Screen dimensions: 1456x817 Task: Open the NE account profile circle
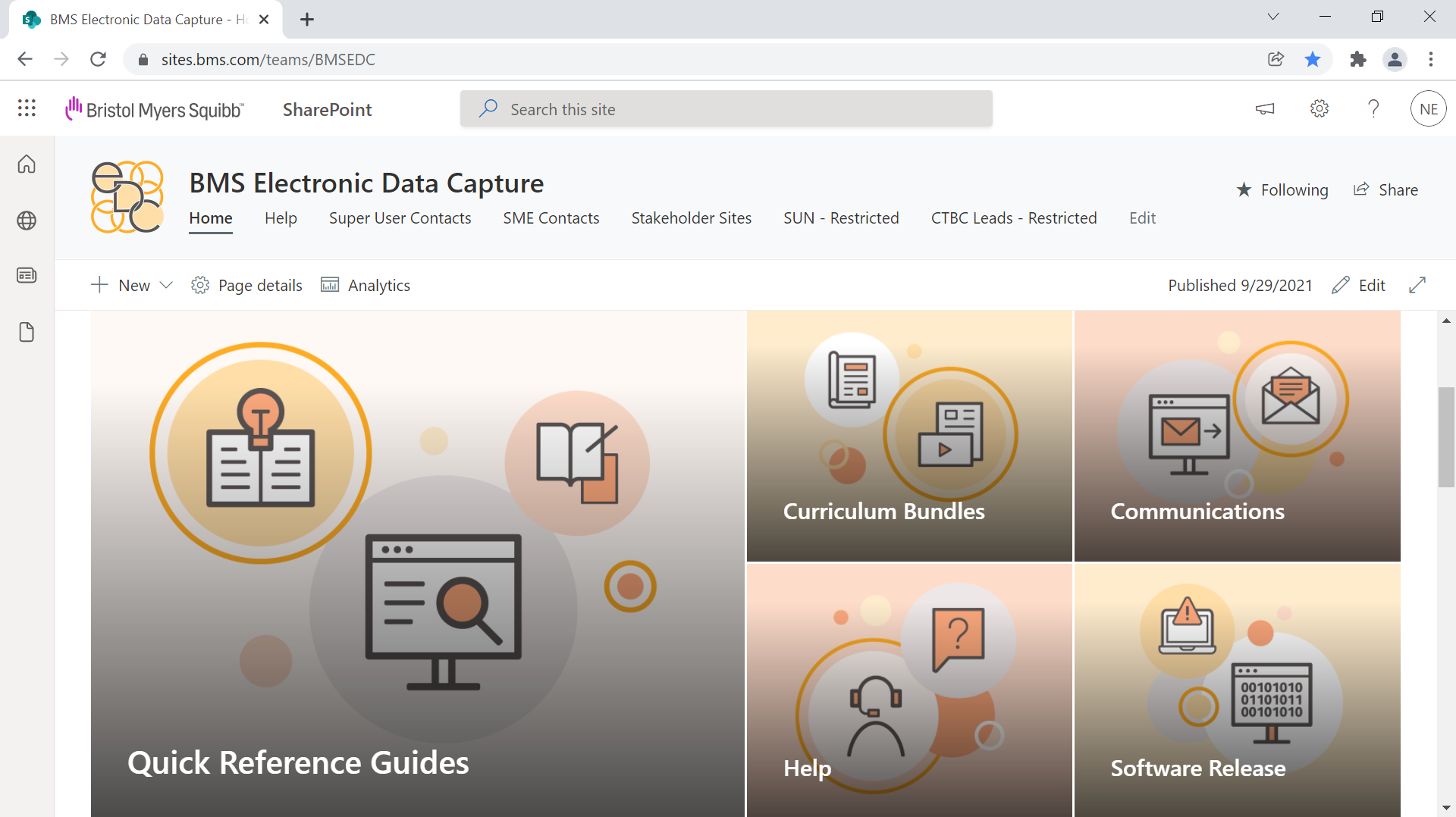(1429, 109)
